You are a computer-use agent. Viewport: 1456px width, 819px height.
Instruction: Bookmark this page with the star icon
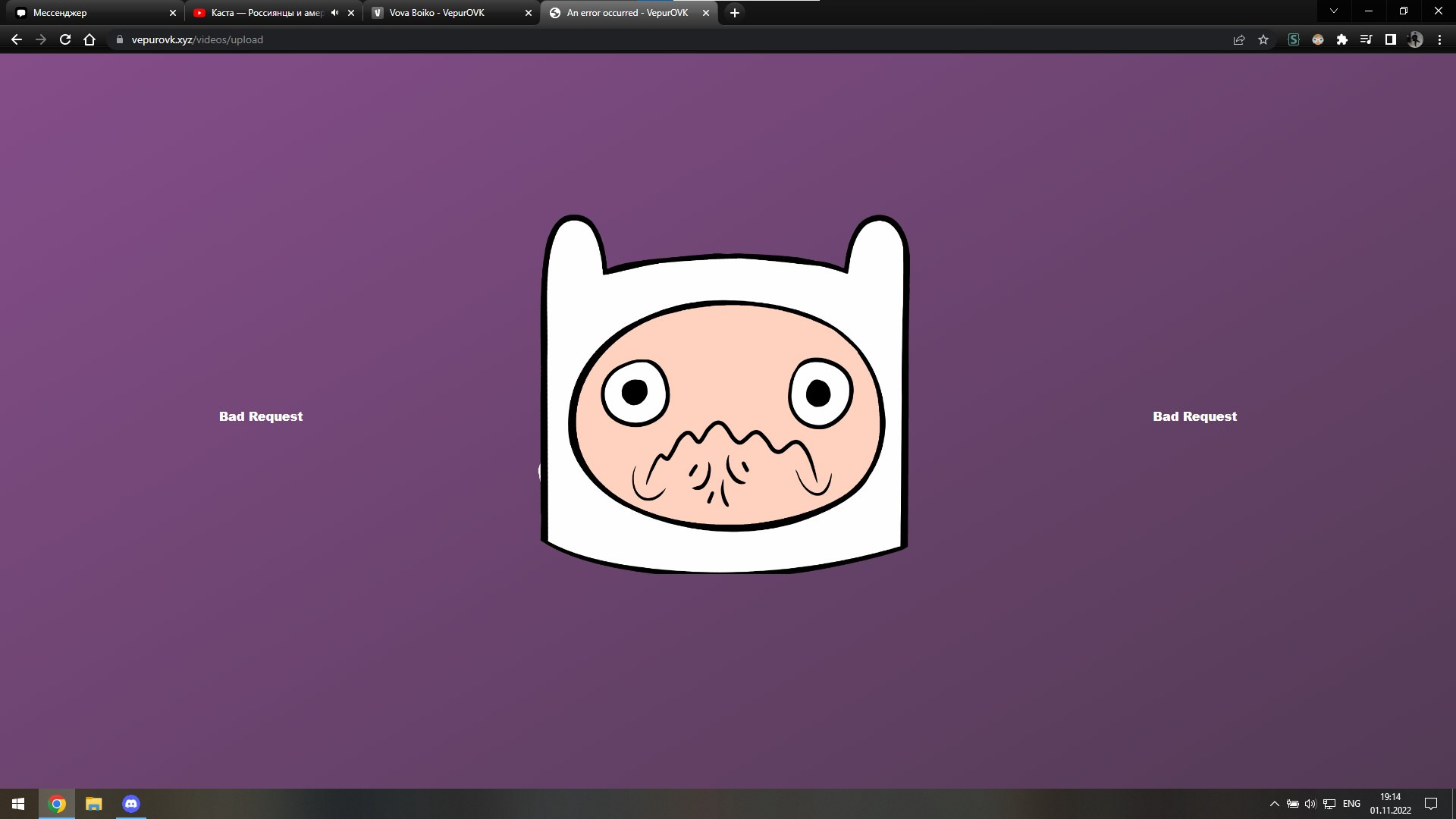click(1263, 39)
